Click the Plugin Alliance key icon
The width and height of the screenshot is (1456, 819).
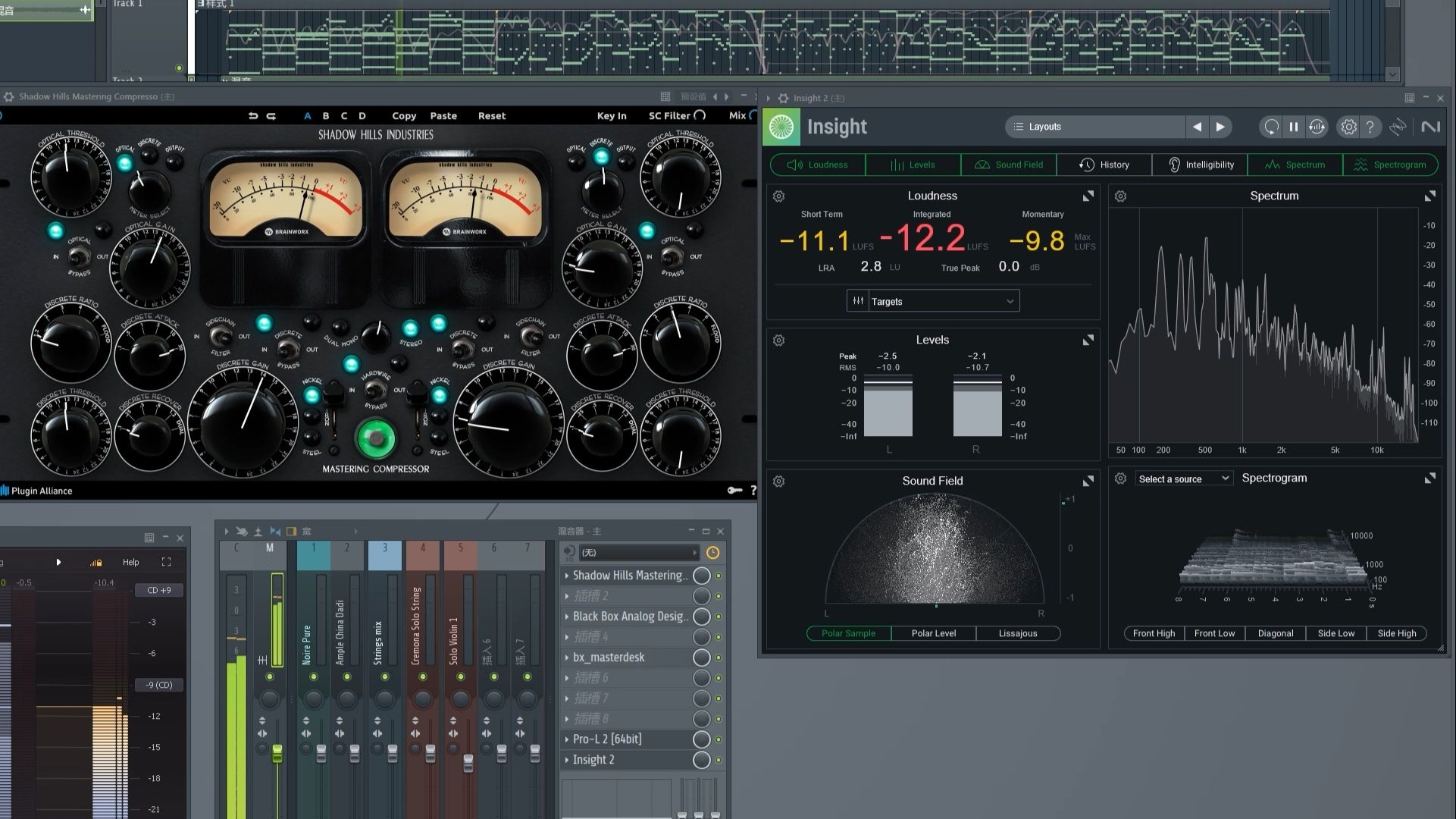coord(734,491)
